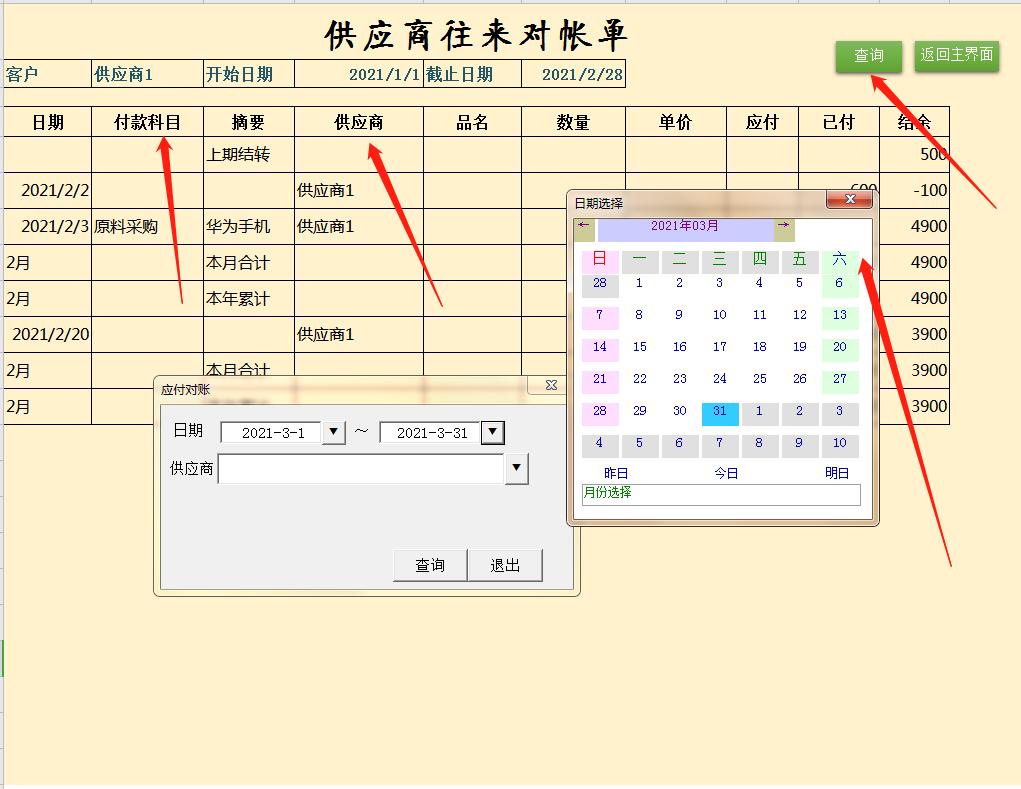Click the 原料采购 payment category cell
Viewport: 1021px width, 789px height.
coord(124,226)
